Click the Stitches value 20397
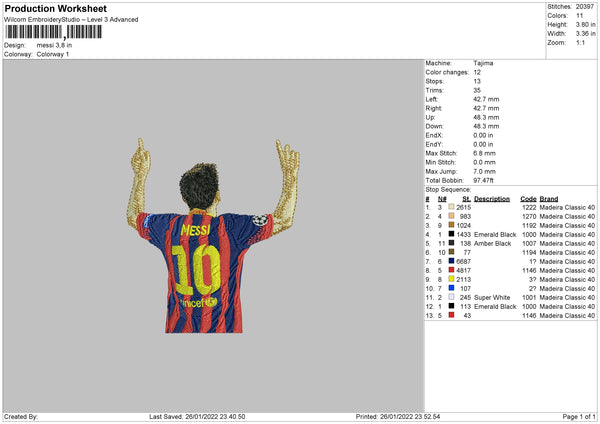 (585, 7)
